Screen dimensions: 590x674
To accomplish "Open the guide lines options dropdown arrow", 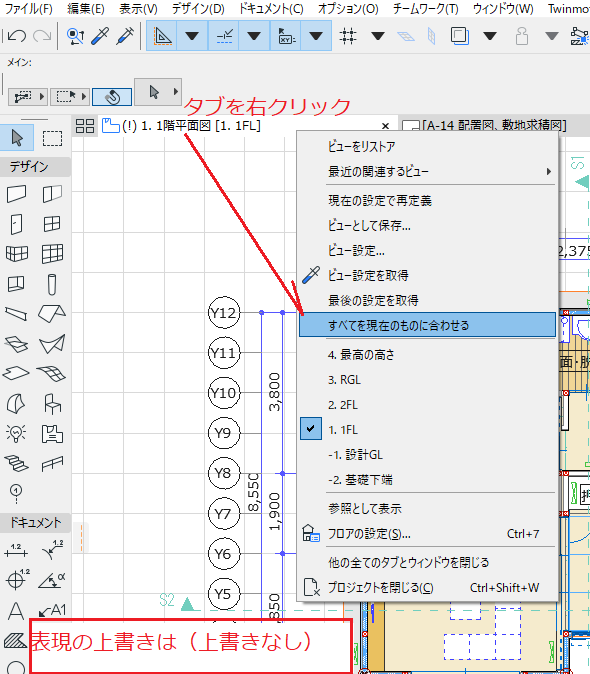I will tap(192, 36).
